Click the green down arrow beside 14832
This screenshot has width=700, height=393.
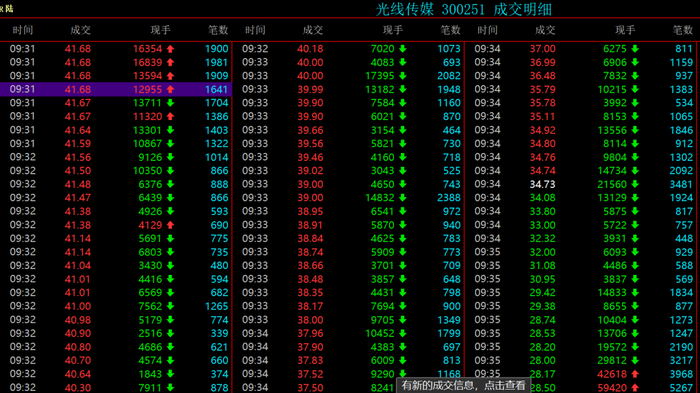tap(403, 198)
